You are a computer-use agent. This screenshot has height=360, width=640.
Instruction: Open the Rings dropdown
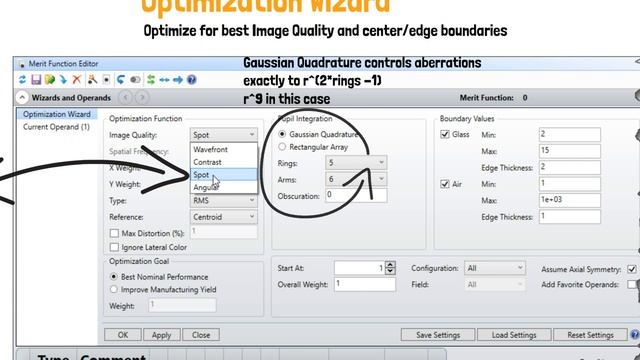pos(356,163)
